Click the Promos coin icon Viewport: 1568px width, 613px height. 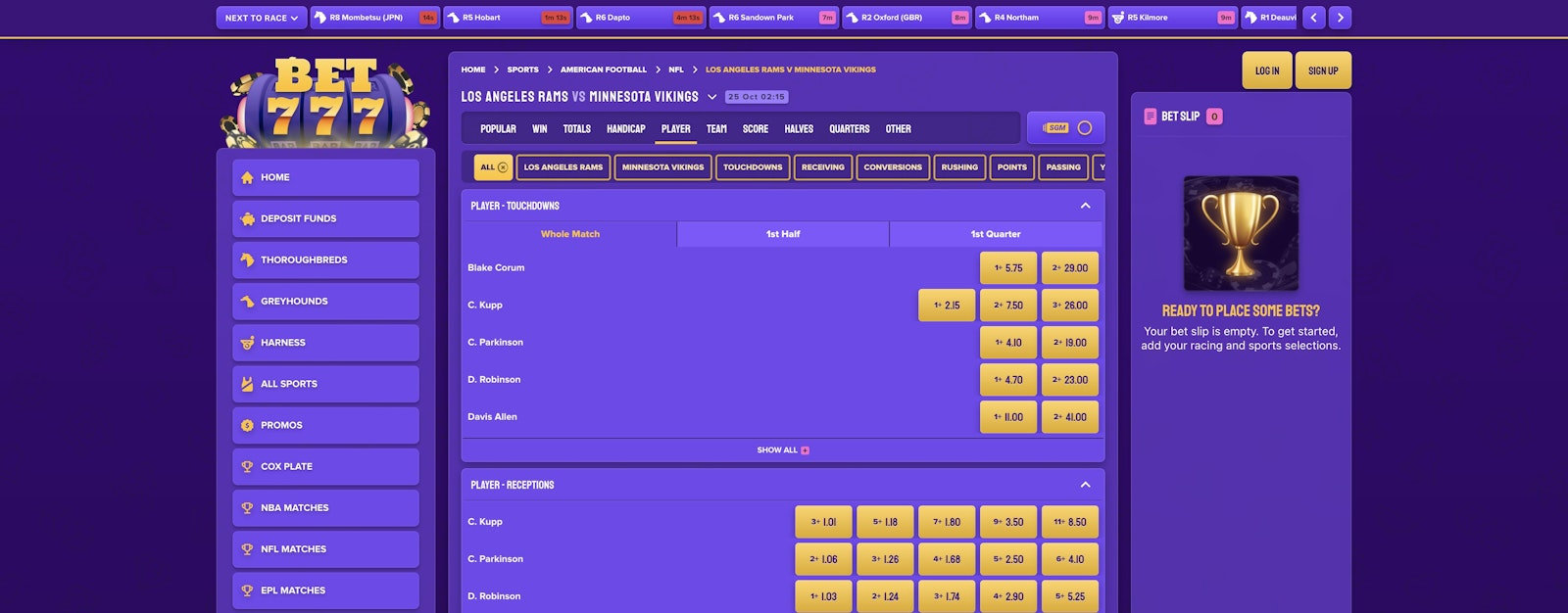tap(247, 425)
